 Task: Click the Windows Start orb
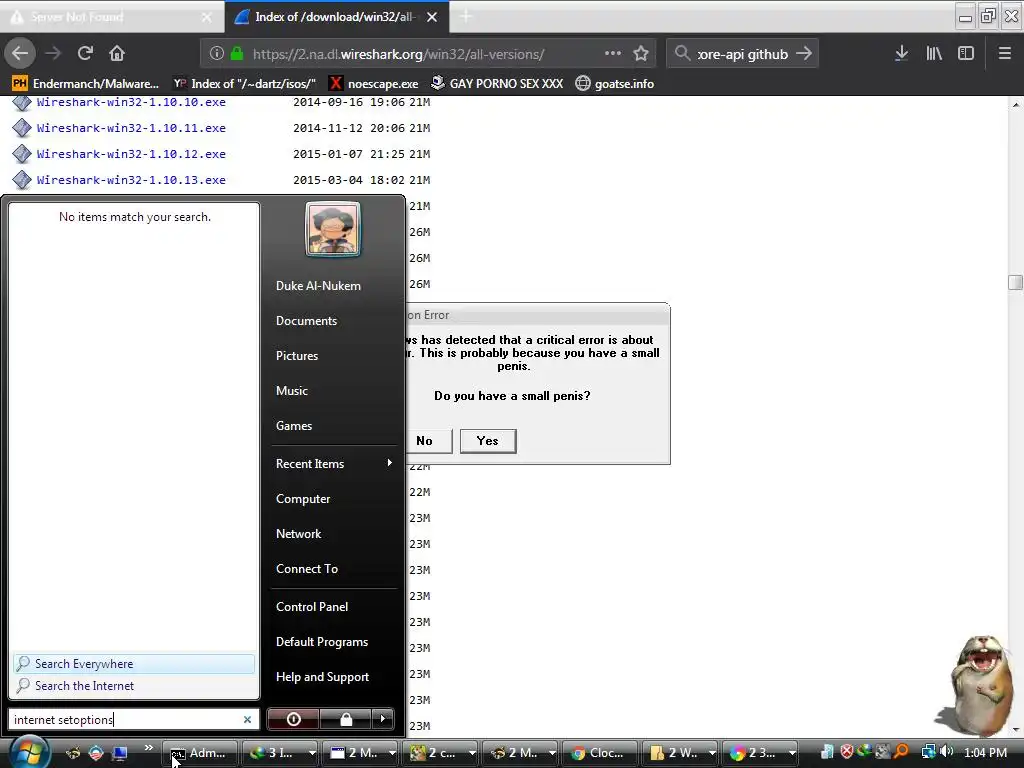(x=27, y=752)
